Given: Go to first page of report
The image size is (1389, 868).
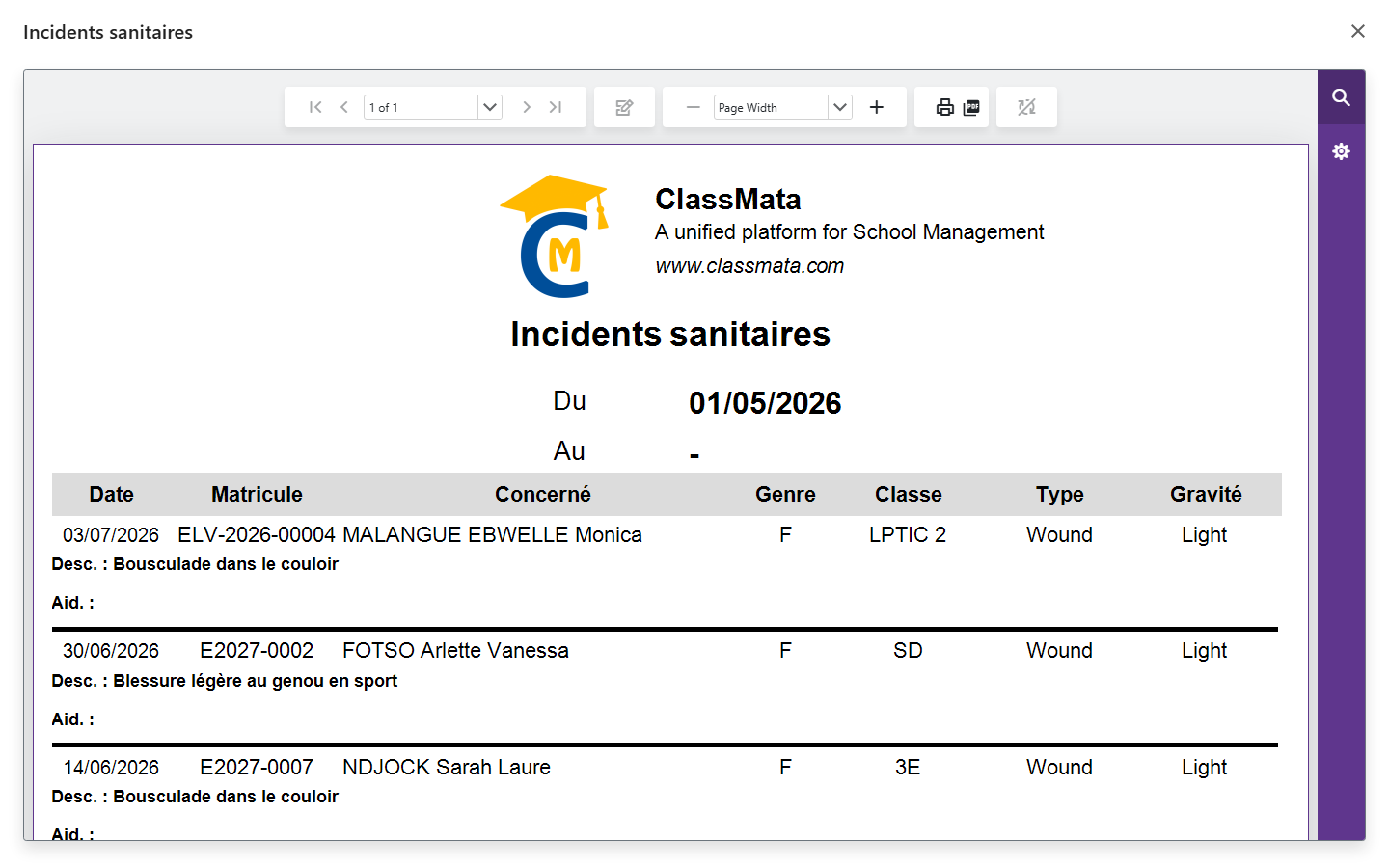Looking at the screenshot, I should tap(315, 107).
